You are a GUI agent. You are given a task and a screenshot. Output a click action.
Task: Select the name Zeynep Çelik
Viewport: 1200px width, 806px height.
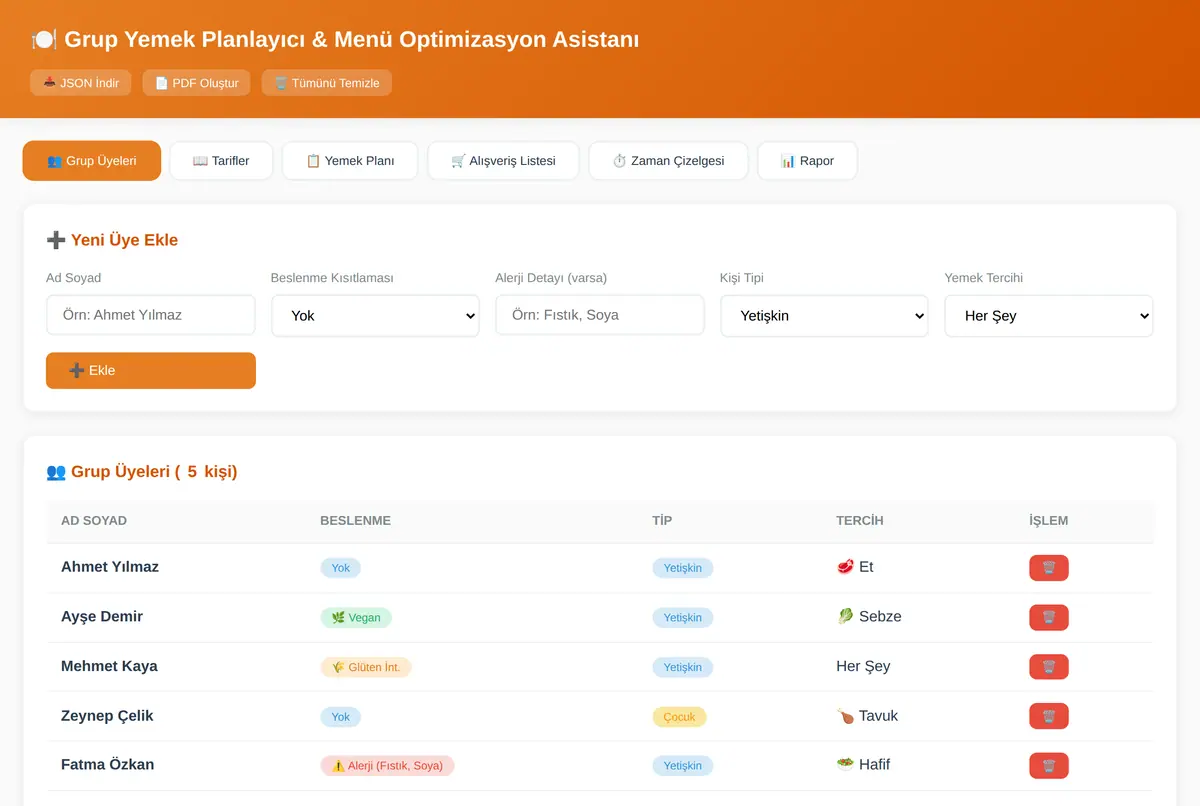(x=107, y=716)
